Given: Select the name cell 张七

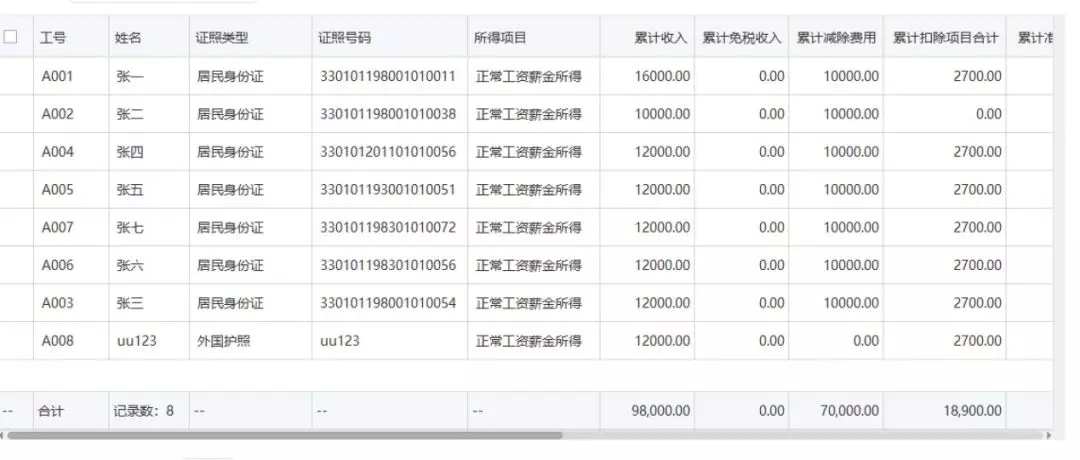Looking at the screenshot, I should click(x=130, y=228).
